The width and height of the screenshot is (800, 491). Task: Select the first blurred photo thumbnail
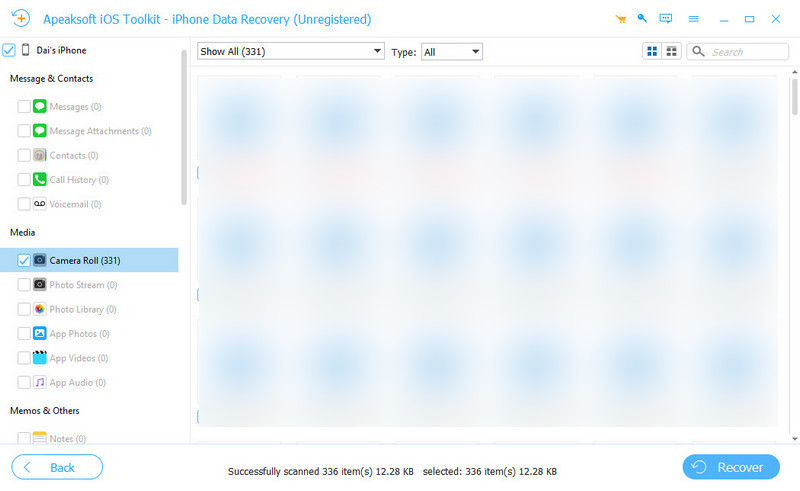[x=239, y=122]
